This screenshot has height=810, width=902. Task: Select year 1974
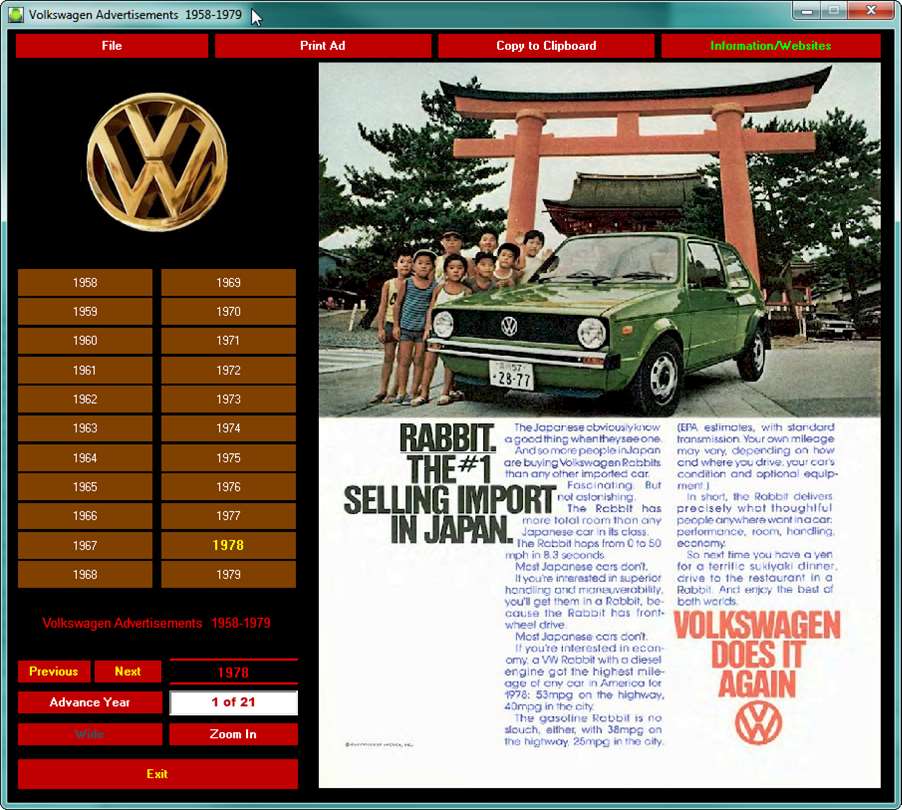coord(228,428)
